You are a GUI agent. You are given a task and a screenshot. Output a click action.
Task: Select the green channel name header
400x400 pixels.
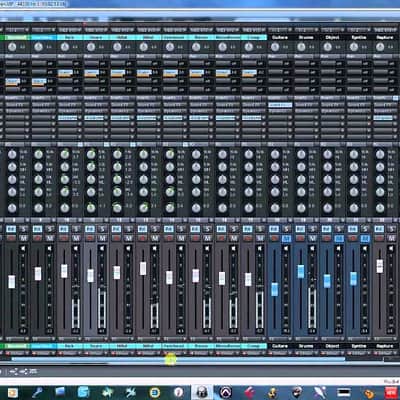(x=17, y=37)
